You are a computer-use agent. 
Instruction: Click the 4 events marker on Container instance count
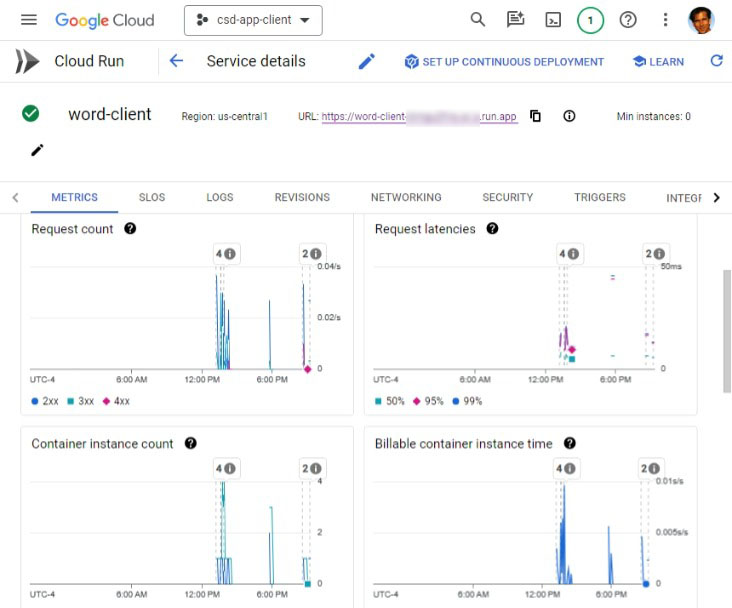225,468
